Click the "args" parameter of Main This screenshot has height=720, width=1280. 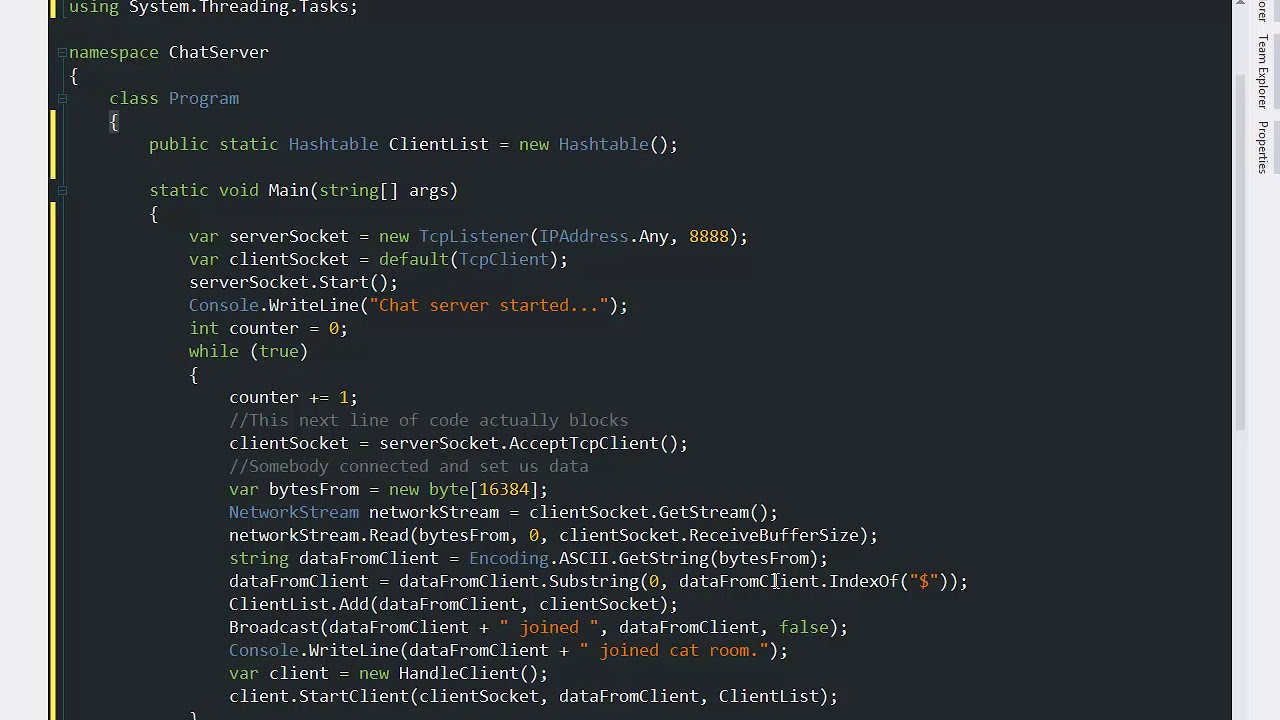428,190
